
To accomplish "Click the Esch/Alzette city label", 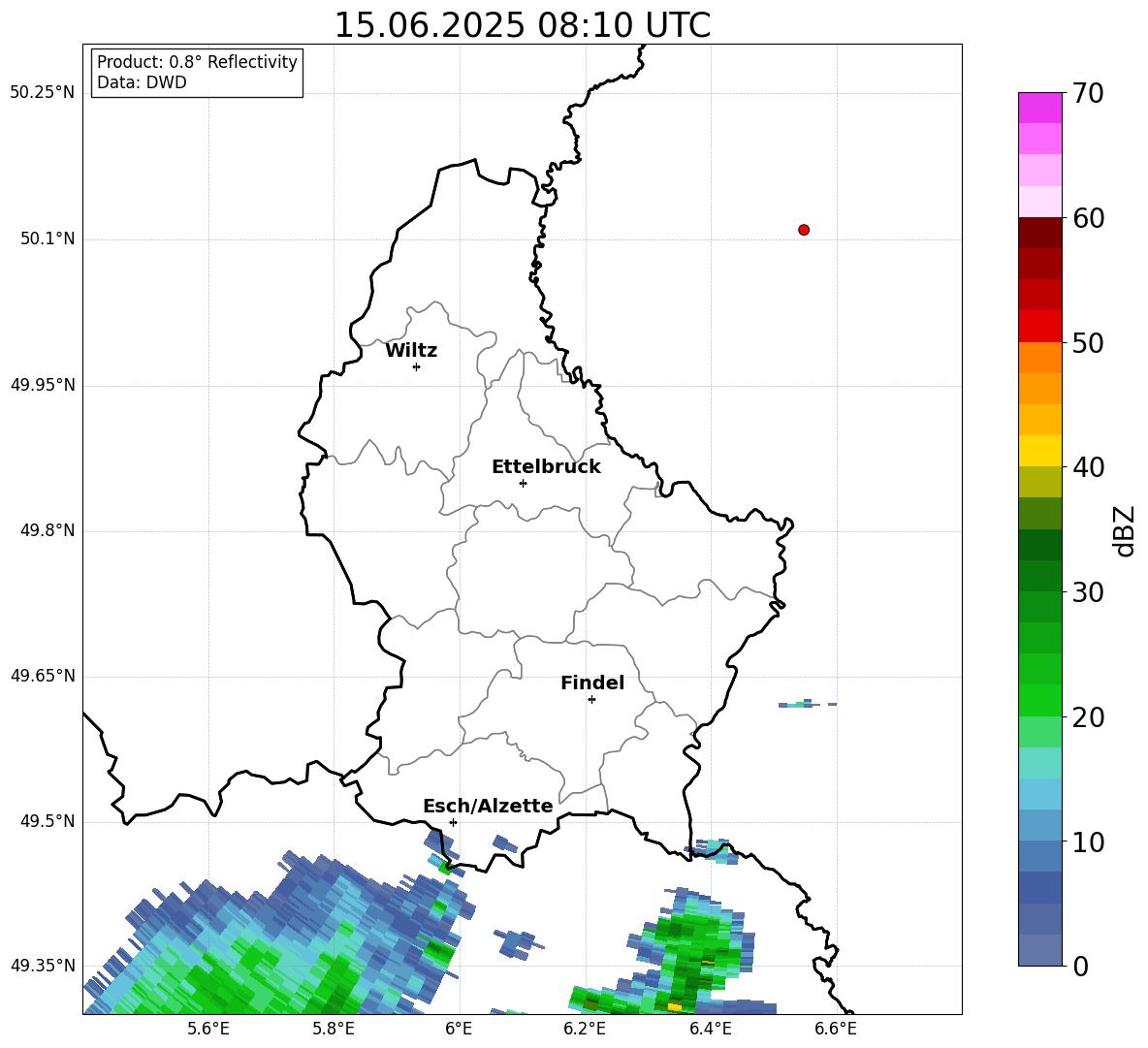I will pyautogui.click(x=488, y=806).
